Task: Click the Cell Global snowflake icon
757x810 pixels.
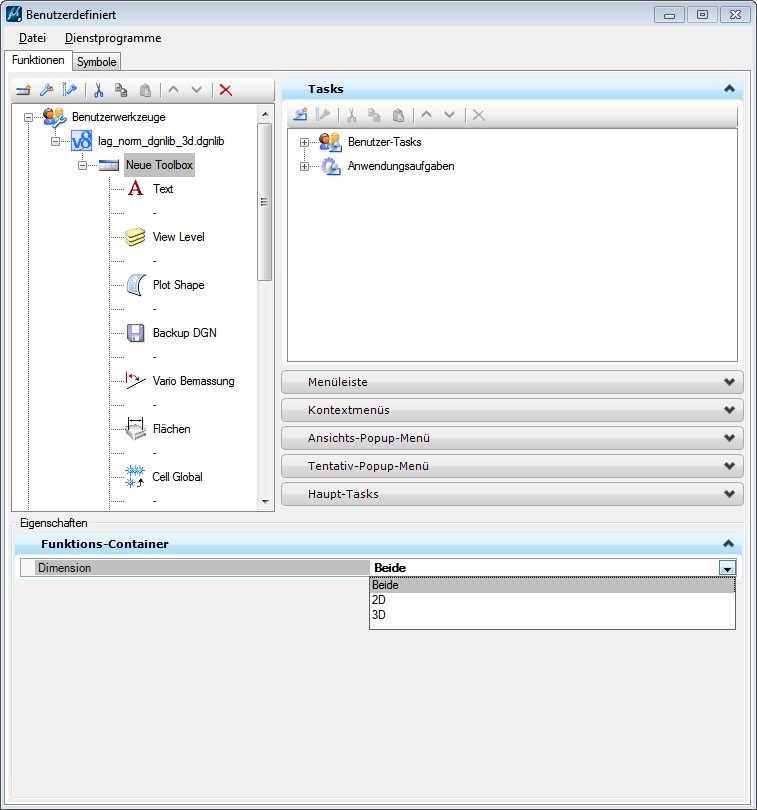Action: (135, 477)
